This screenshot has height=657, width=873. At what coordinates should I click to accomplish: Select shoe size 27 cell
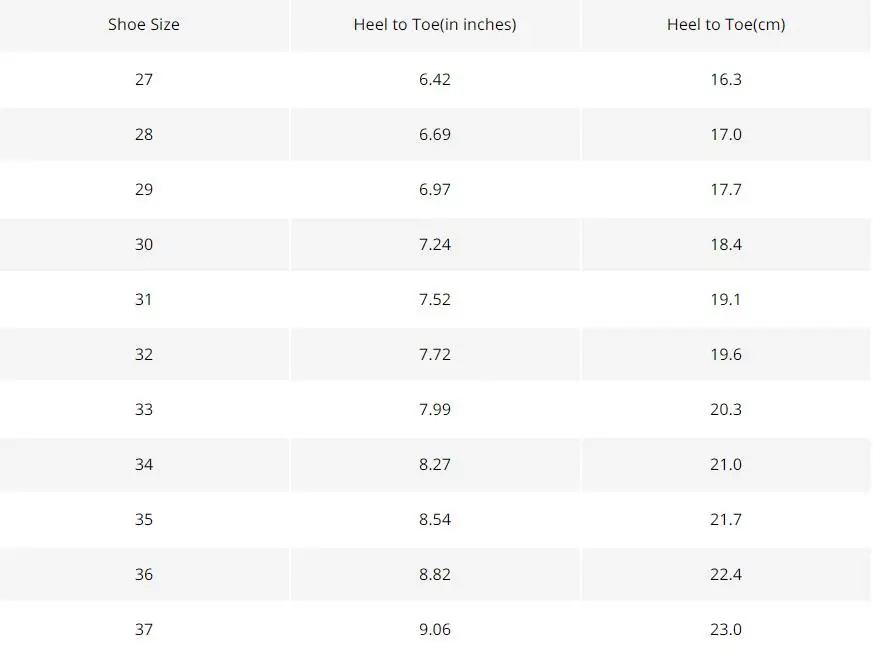(144, 80)
